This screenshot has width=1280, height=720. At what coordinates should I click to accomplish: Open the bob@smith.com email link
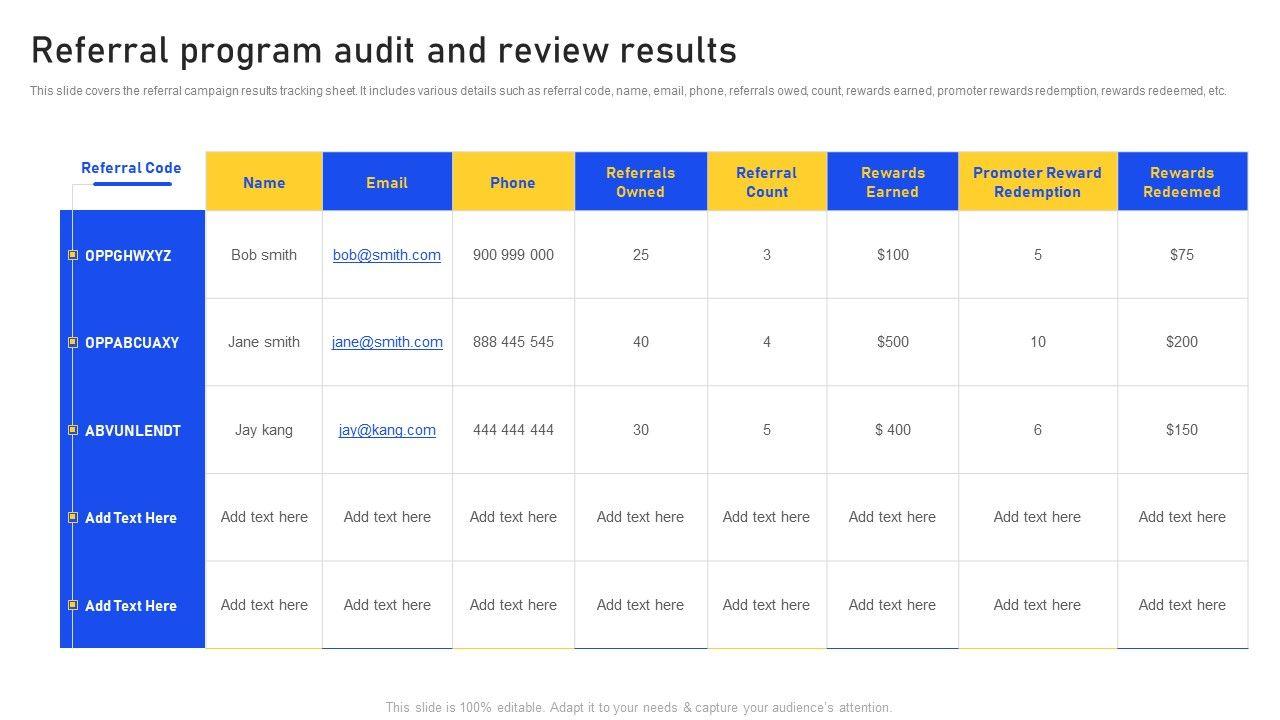coord(387,255)
